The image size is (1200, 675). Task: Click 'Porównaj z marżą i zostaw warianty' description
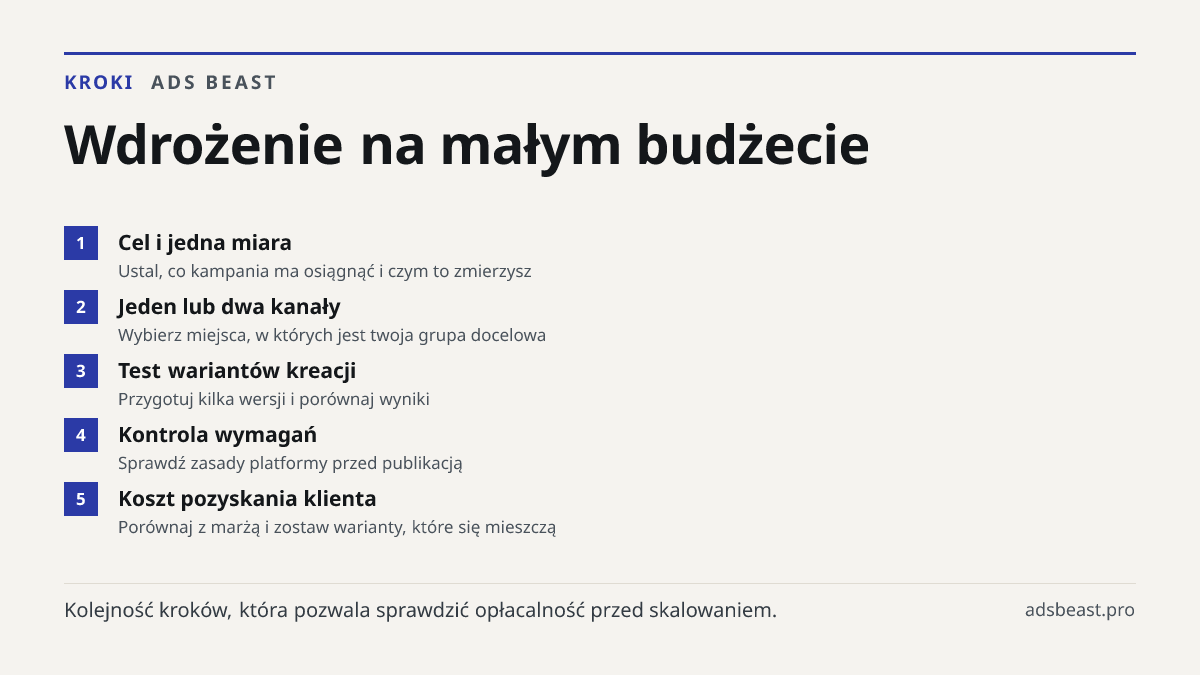coord(337,527)
